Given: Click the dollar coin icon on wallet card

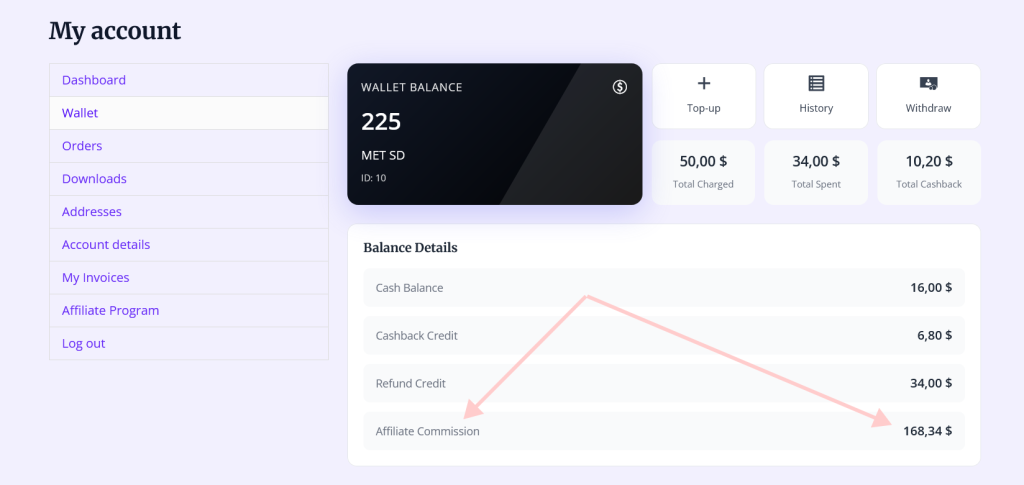Looking at the screenshot, I should point(620,87).
